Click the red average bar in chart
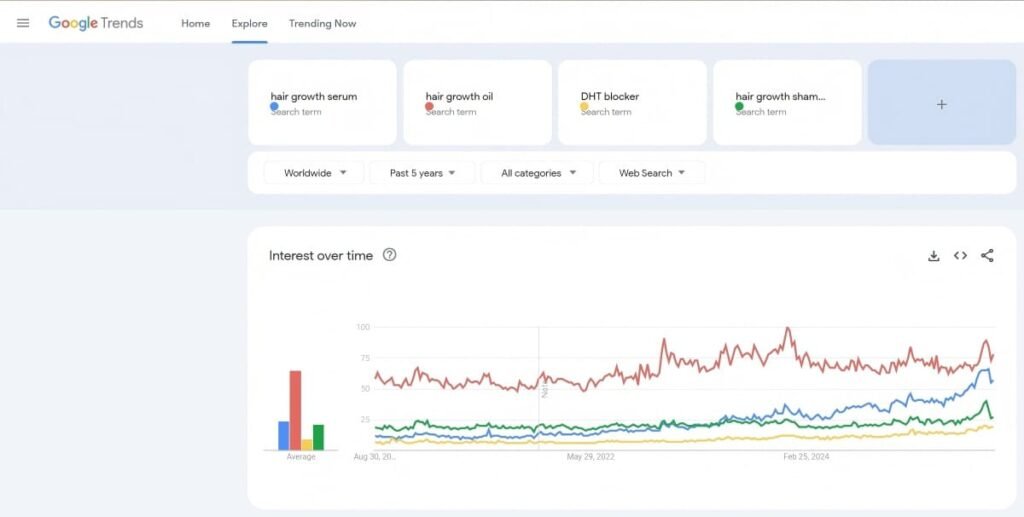 (295, 410)
